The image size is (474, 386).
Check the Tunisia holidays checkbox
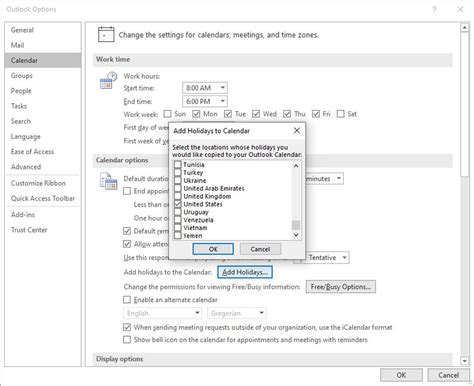click(x=178, y=164)
